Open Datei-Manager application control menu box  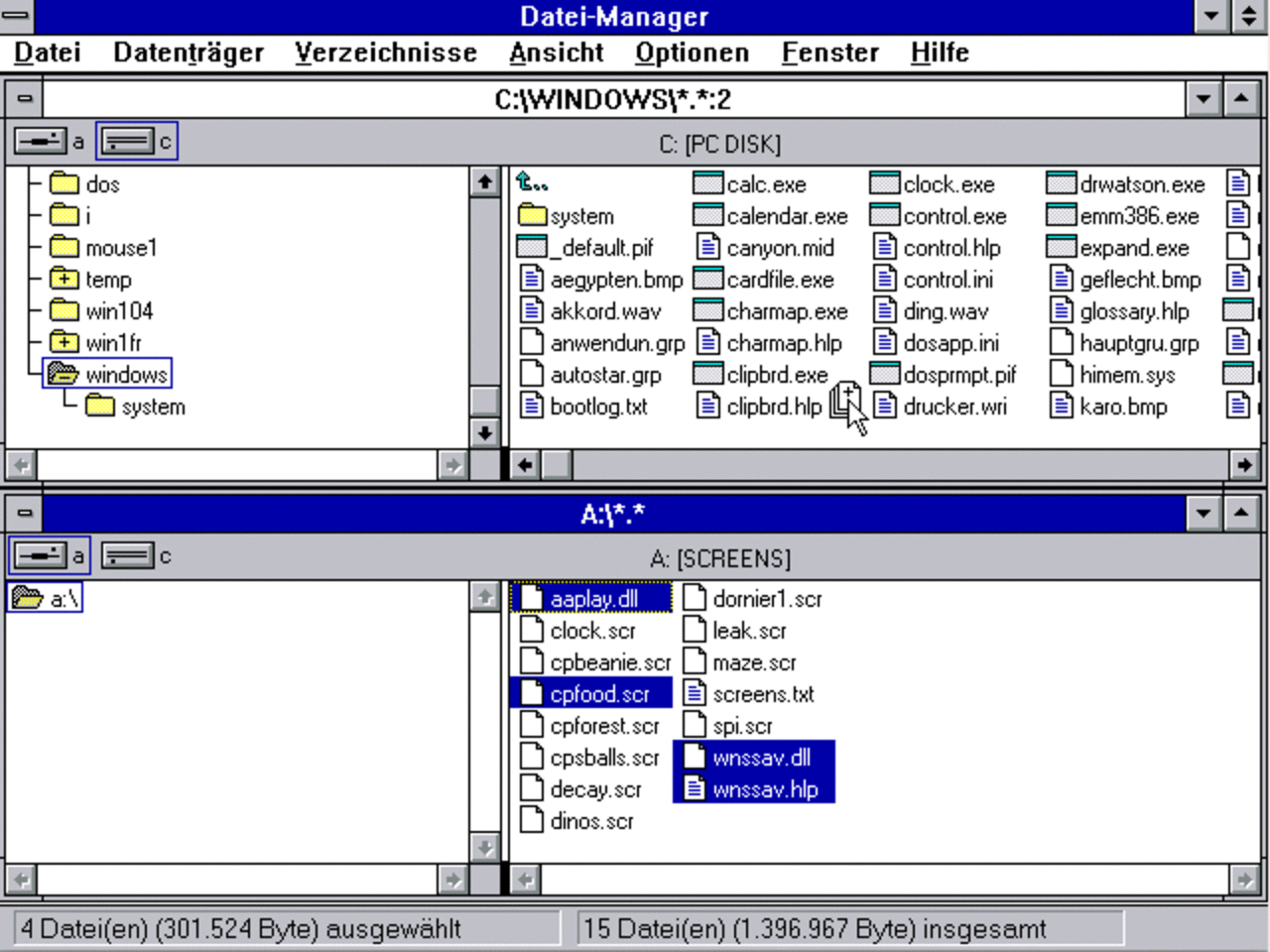pyautogui.click(x=17, y=15)
